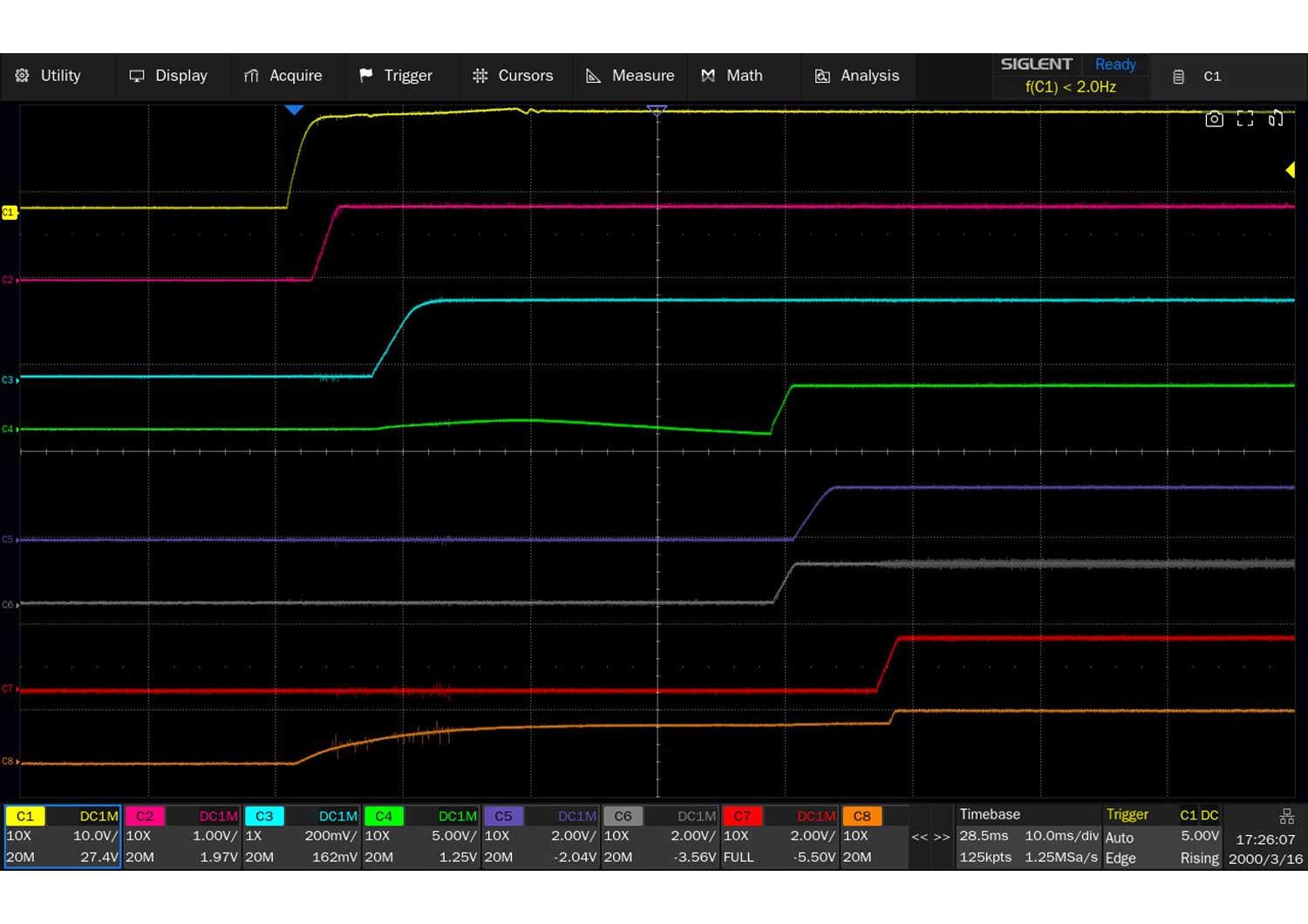Open the Timebase settings box
This screenshot has width=1308, height=924.
[x=1027, y=836]
